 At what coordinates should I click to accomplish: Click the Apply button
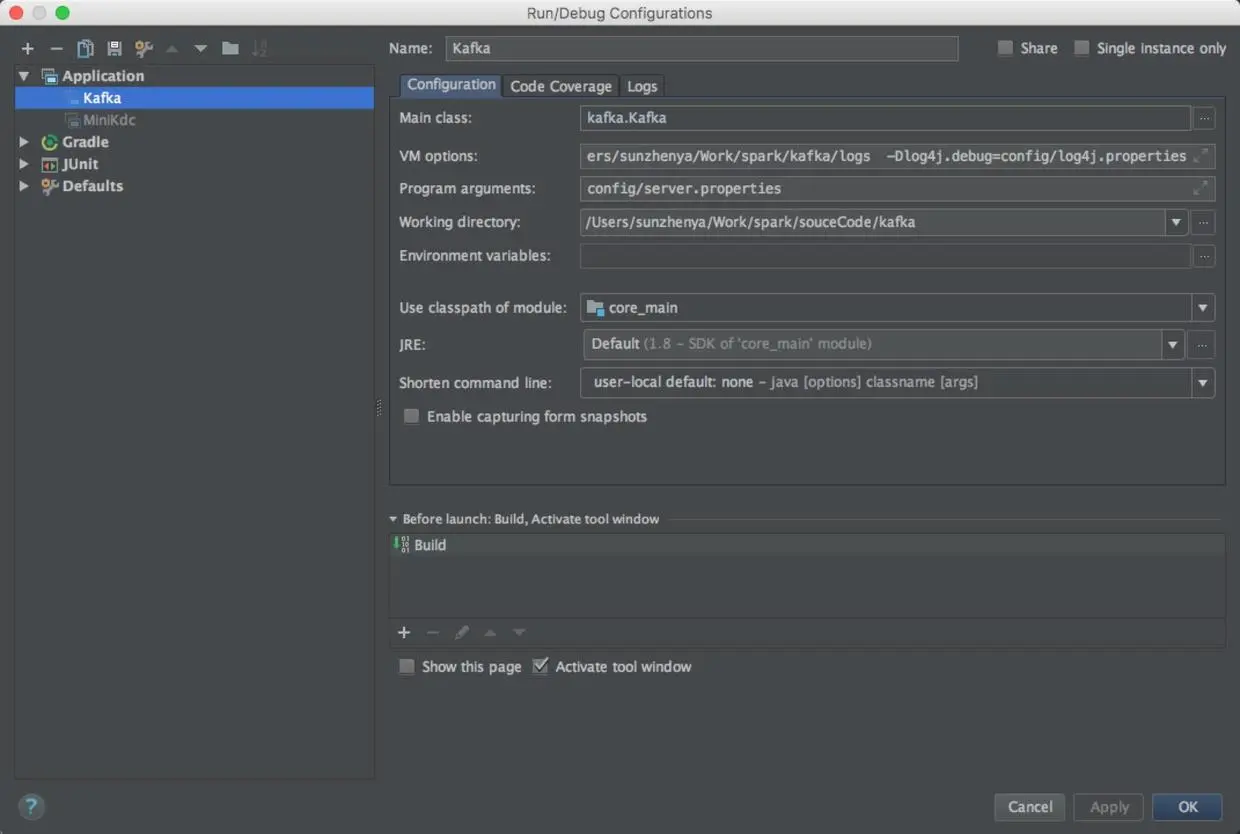pyautogui.click(x=1109, y=807)
